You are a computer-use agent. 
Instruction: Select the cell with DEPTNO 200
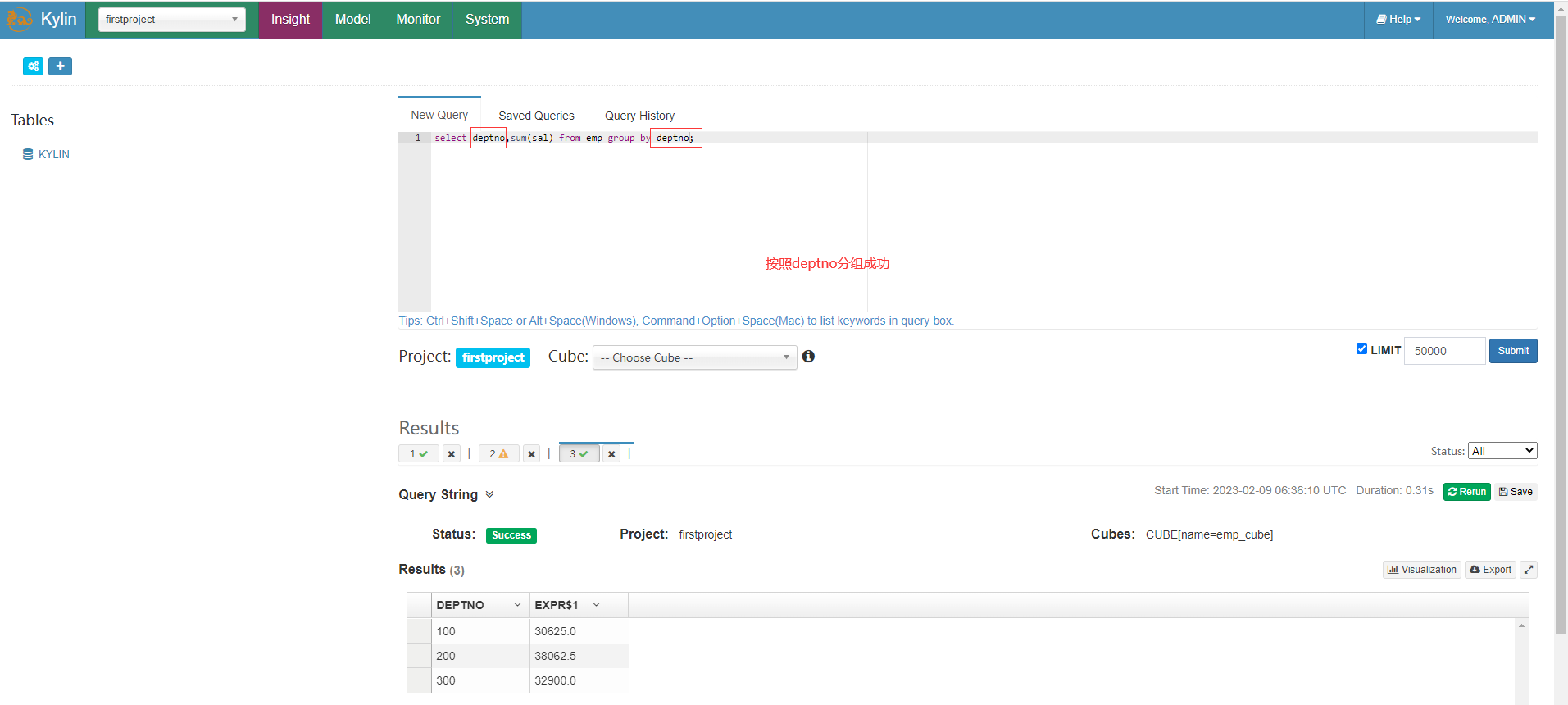pos(480,656)
